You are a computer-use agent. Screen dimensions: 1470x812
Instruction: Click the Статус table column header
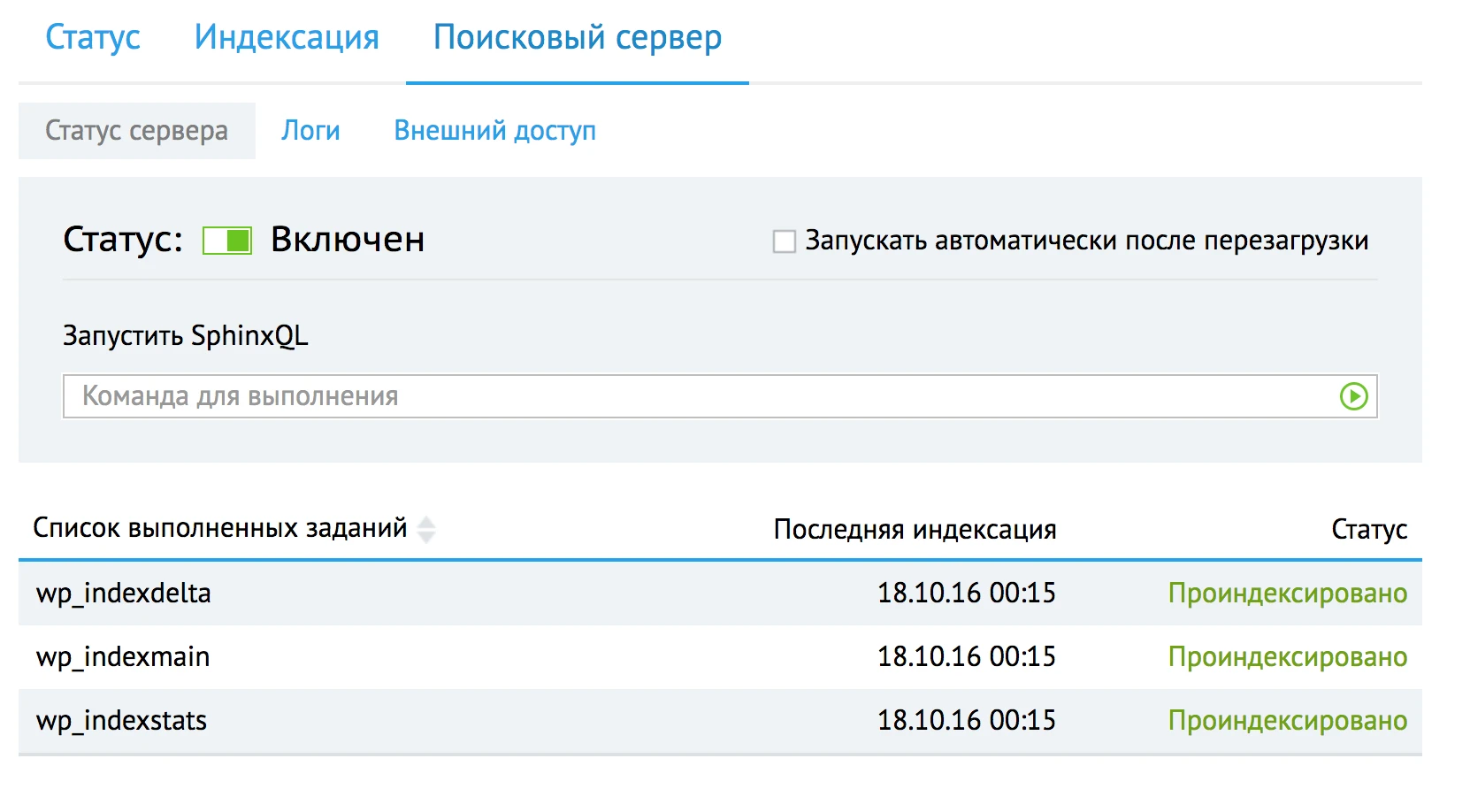(x=1368, y=529)
